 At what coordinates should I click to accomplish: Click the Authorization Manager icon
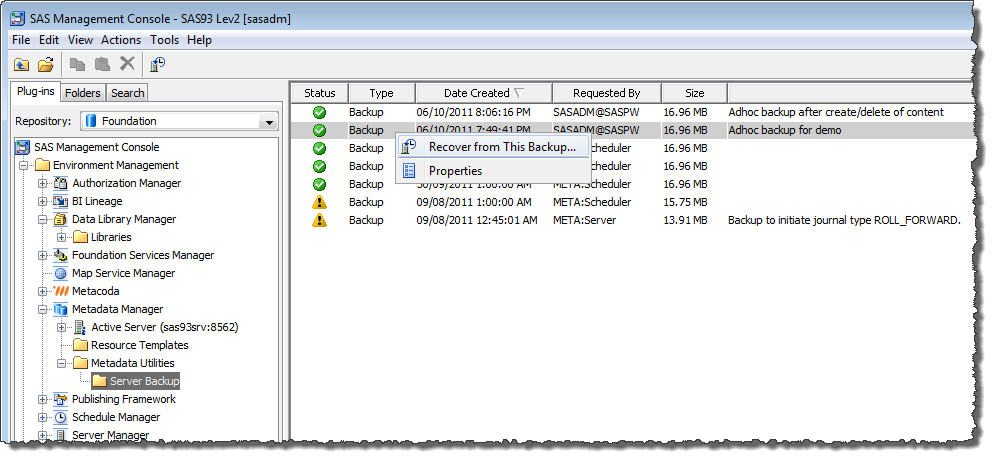61,183
